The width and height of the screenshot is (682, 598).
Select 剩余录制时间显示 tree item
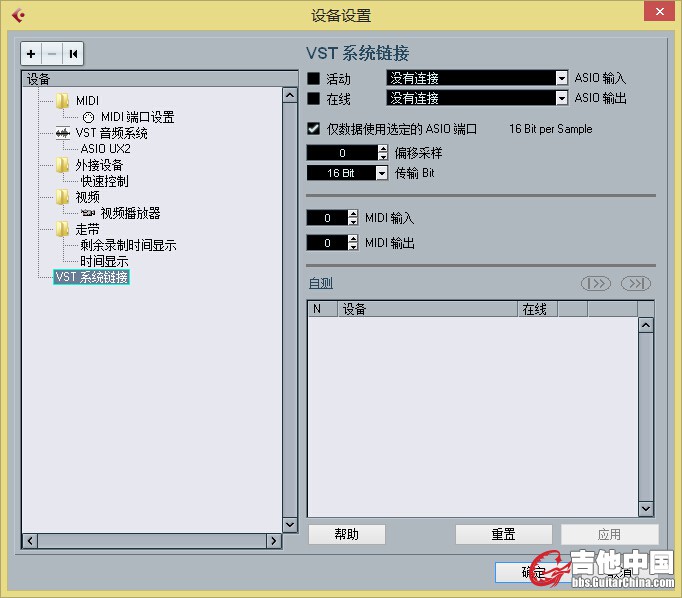pyautogui.click(x=128, y=245)
